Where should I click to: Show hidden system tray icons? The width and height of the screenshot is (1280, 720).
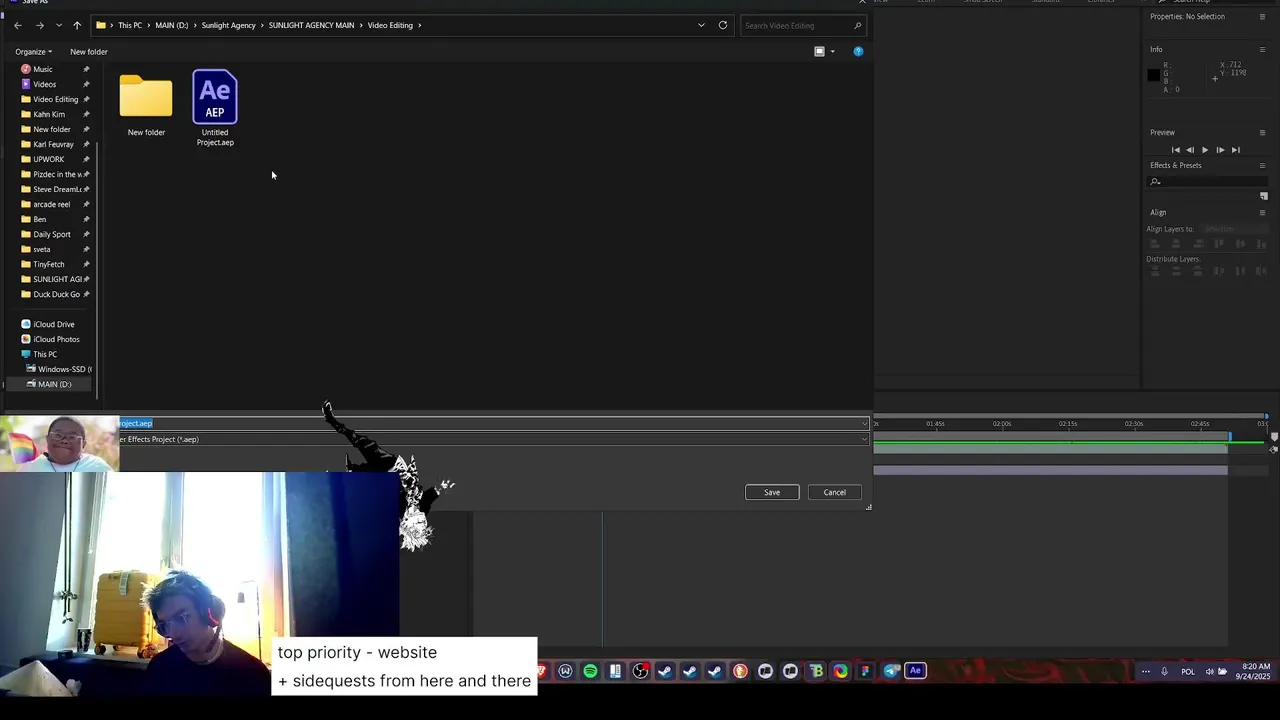coord(1146,671)
